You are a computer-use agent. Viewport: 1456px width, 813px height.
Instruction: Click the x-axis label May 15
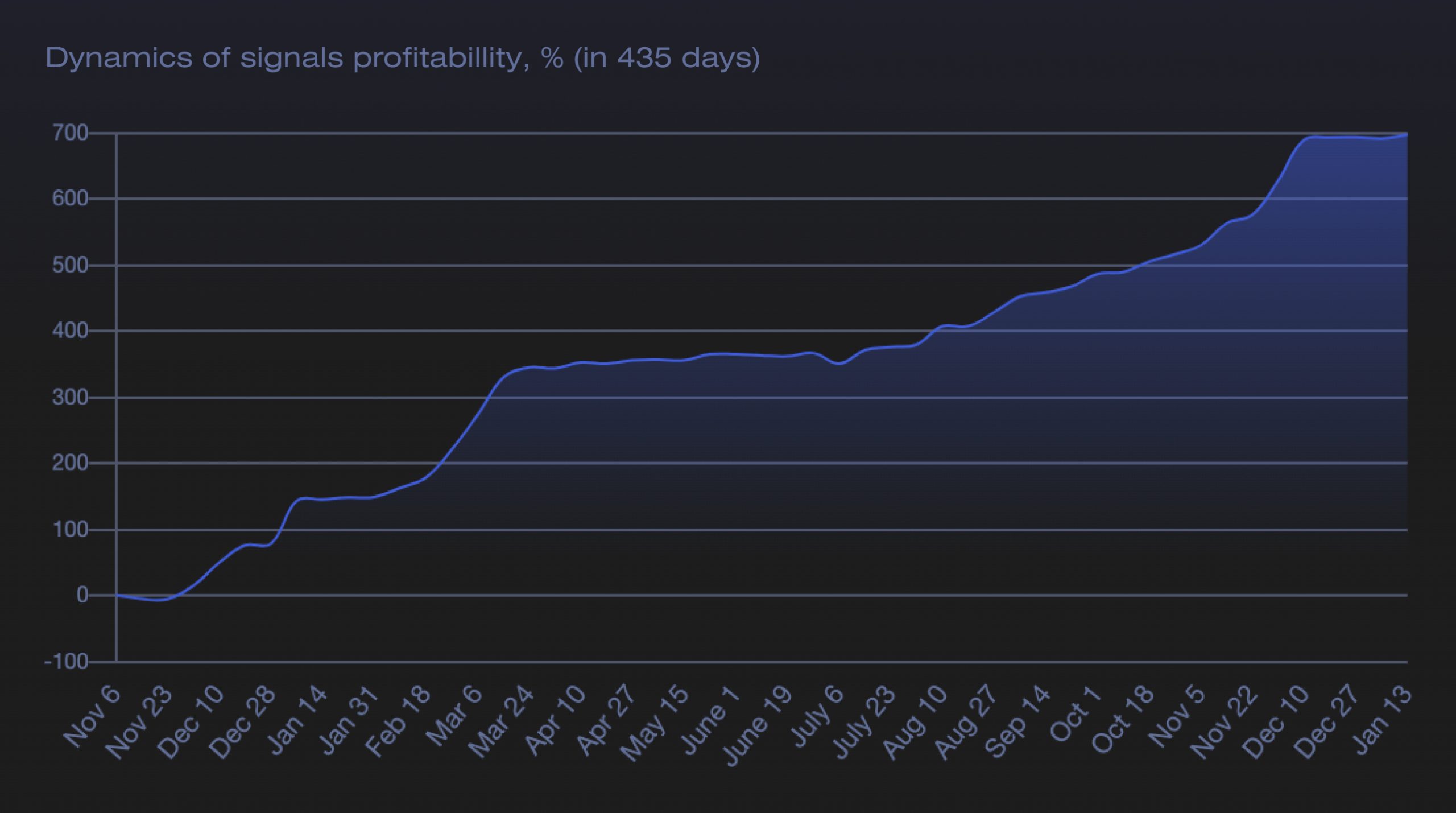(655, 723)
